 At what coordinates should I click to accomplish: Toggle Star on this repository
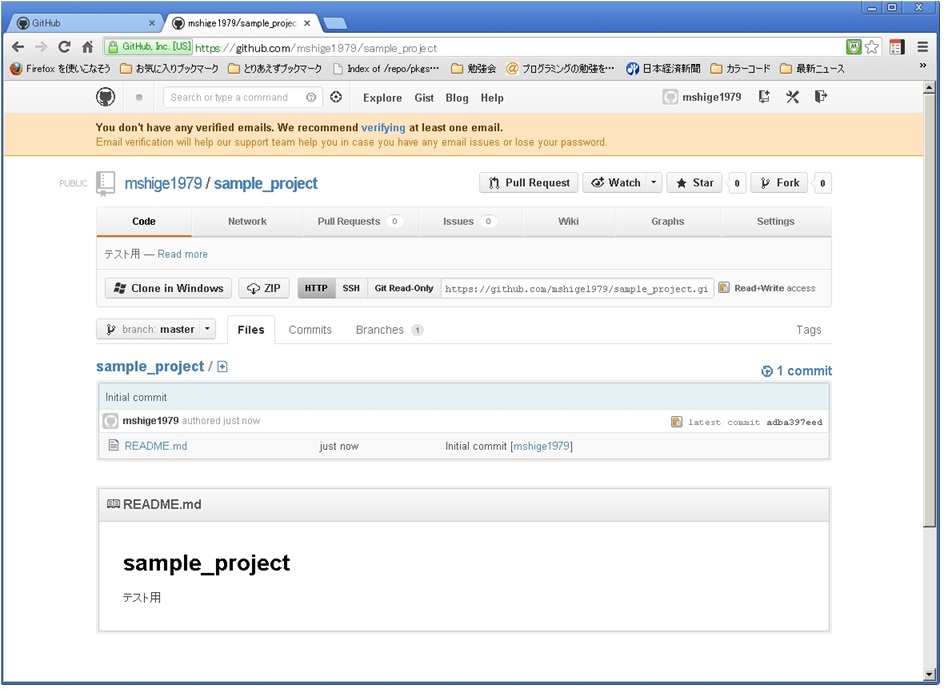point(694,183)
